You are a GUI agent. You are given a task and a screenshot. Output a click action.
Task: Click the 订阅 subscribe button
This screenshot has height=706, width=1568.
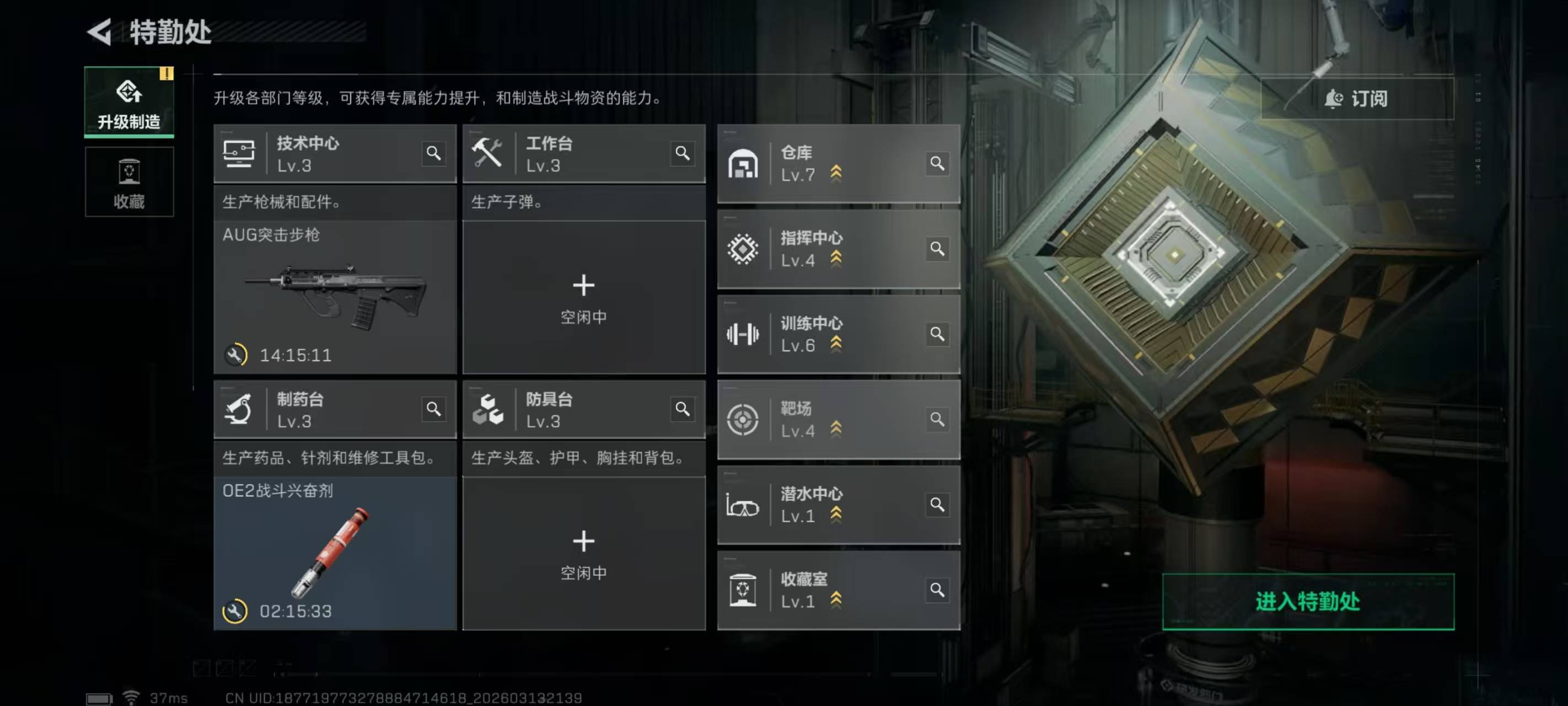tap(1357, 98)
